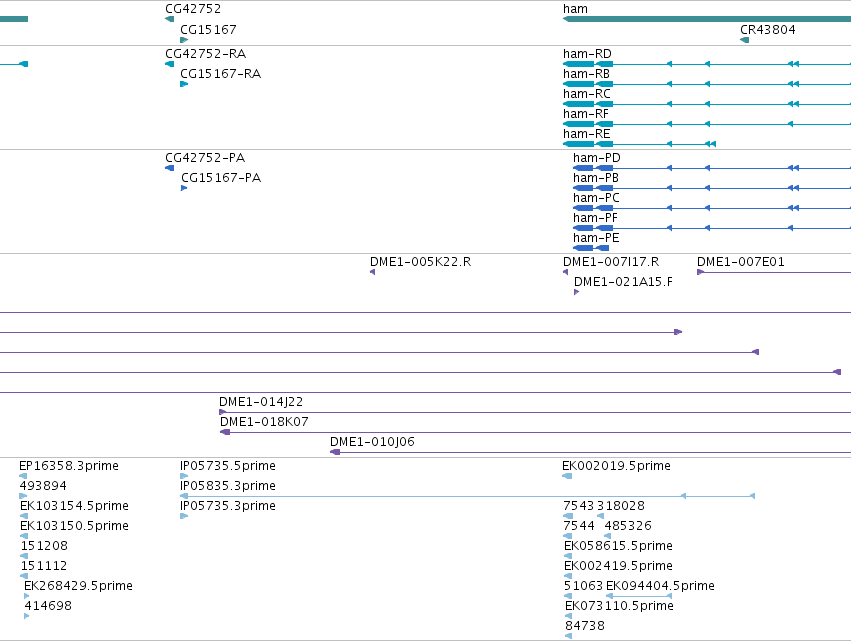The height and width of the screenshot is (641, 851).
Task: Click the DME1-018K07 feature arrow
Action: [225, 432]
